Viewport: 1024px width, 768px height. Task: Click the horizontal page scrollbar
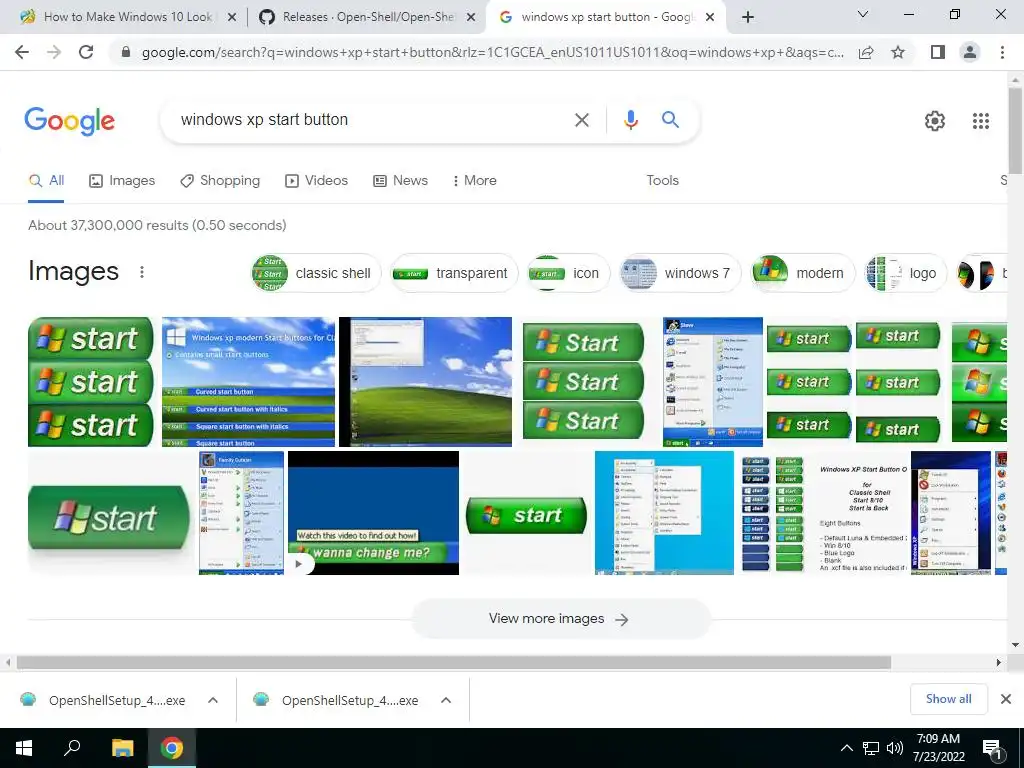(454, 663)
